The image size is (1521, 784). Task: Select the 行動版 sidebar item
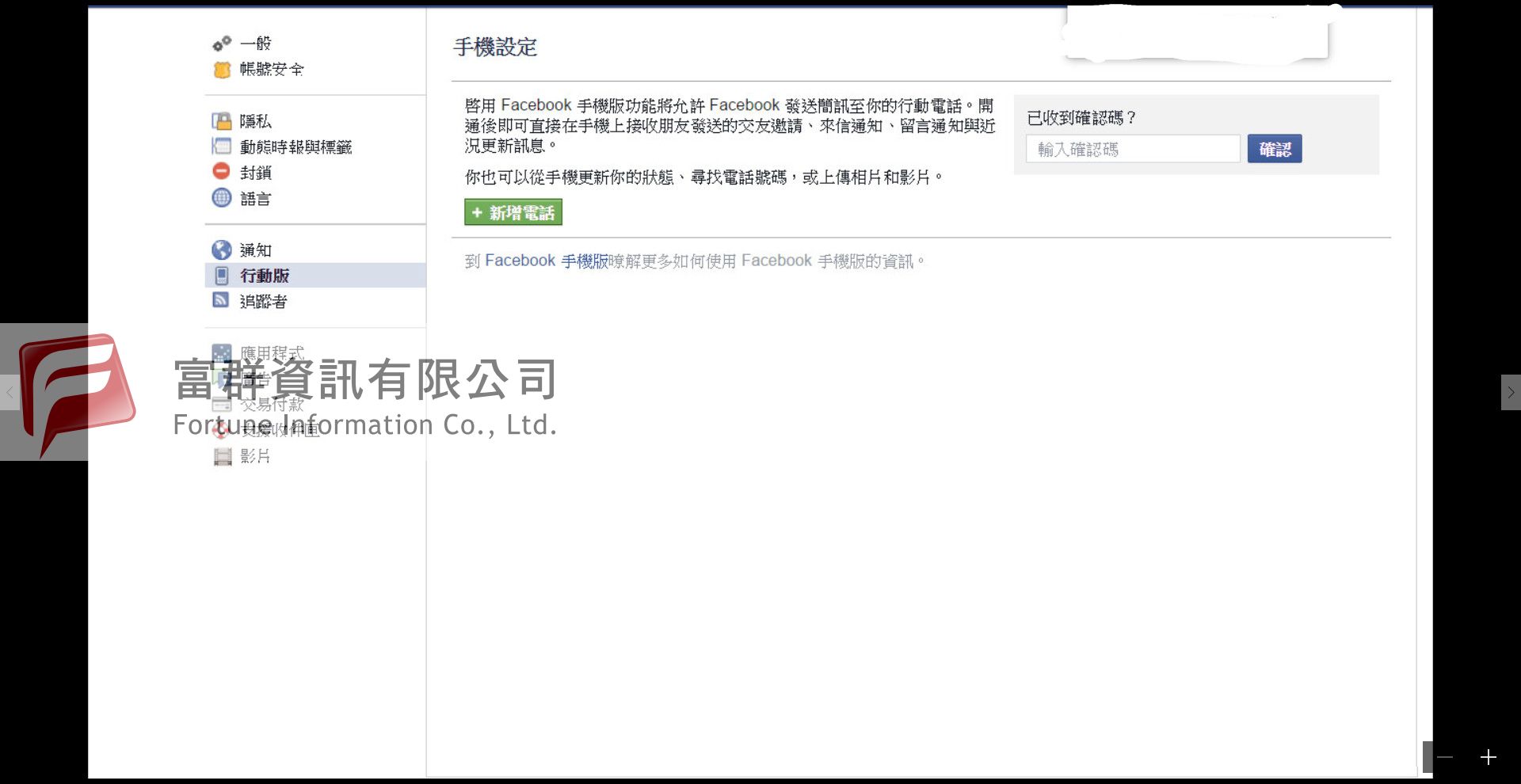click(x=315, y=276)
